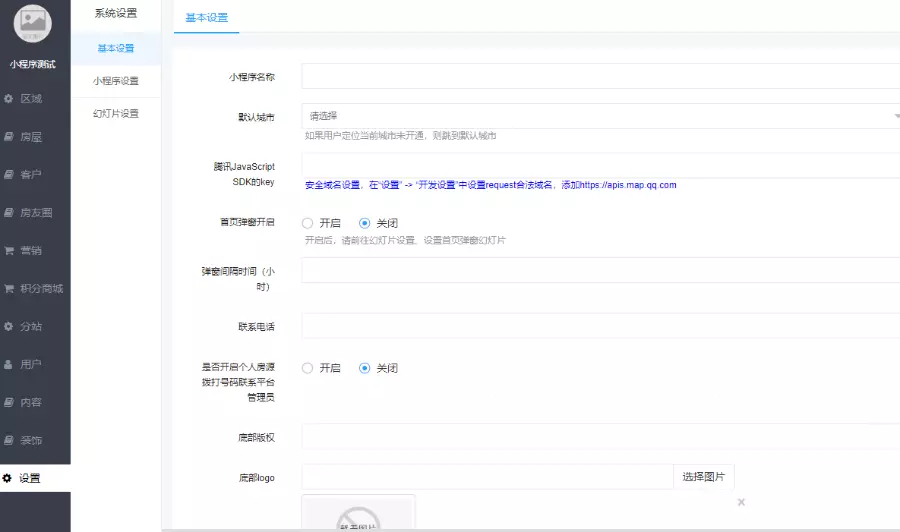900x532 pixels.
Task: Switch to the 基本设置 tab
Action: tap(207, 18)
